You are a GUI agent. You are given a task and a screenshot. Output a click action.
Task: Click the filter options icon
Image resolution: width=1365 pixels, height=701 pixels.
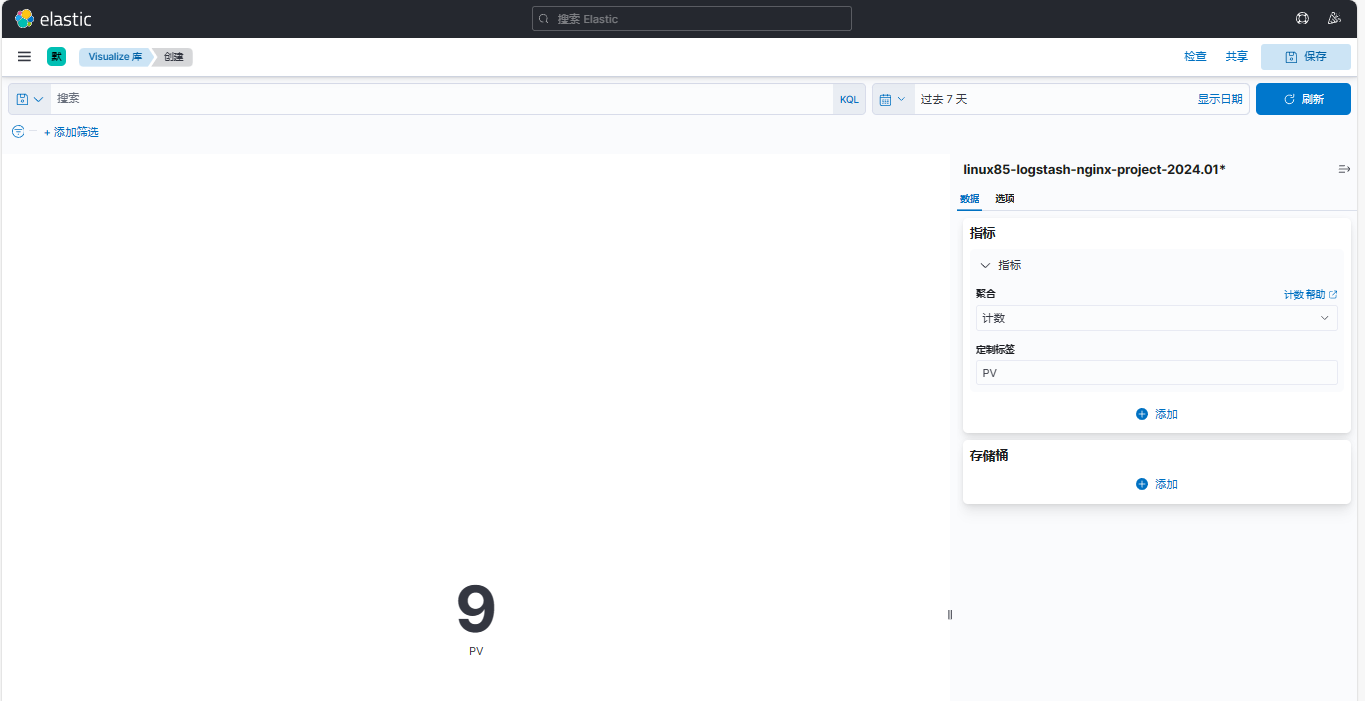point(18,132)
